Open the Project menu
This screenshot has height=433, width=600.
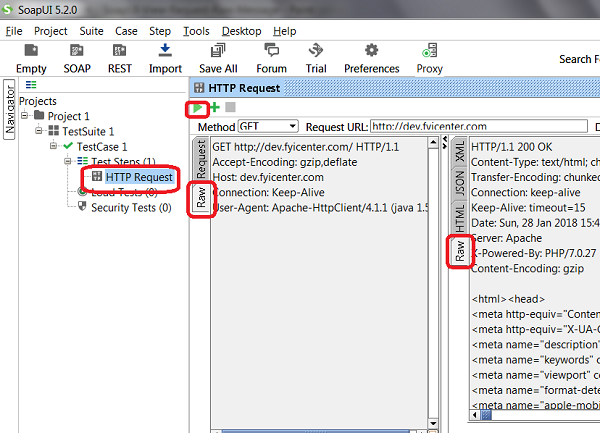coord(51,31)
